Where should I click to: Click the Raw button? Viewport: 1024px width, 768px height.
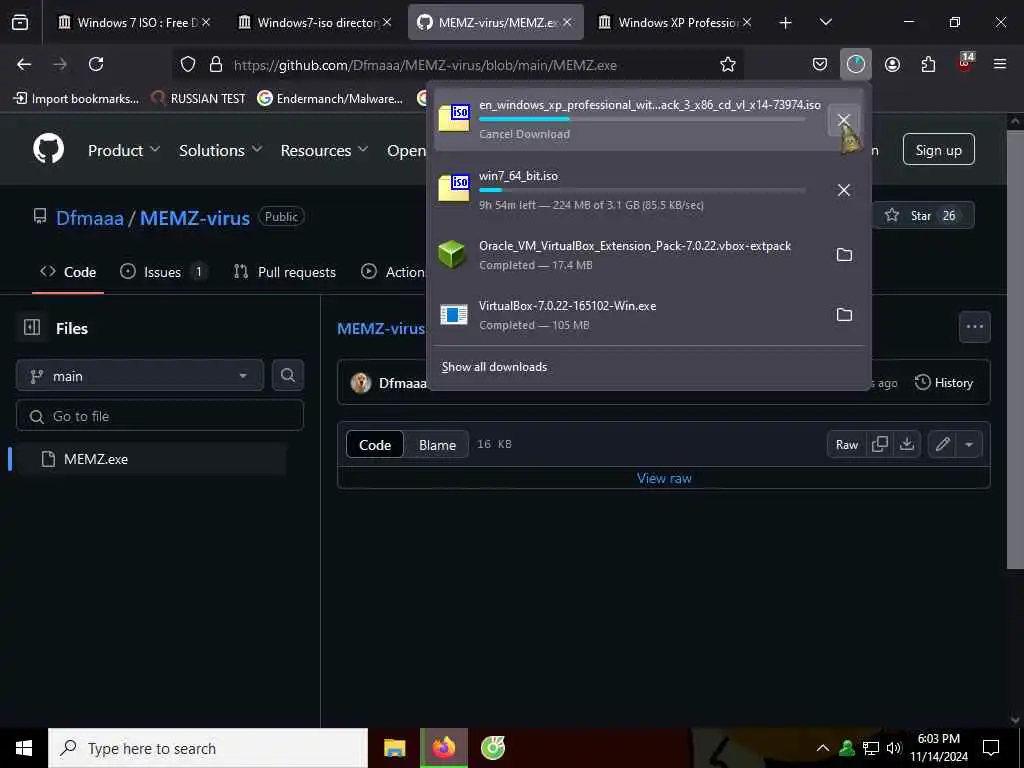point(846,444)
